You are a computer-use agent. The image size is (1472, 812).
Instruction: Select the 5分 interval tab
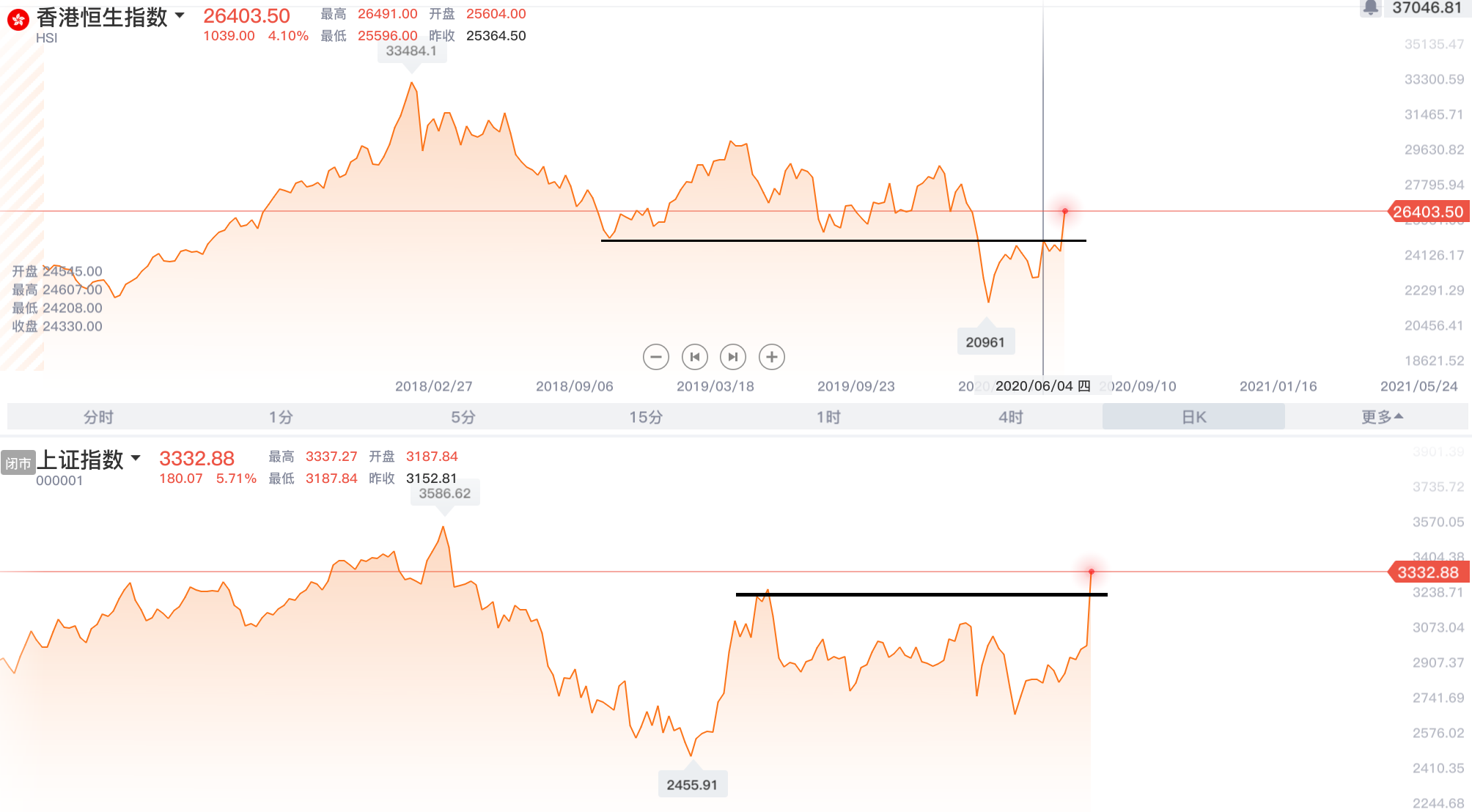pos(463,417)
